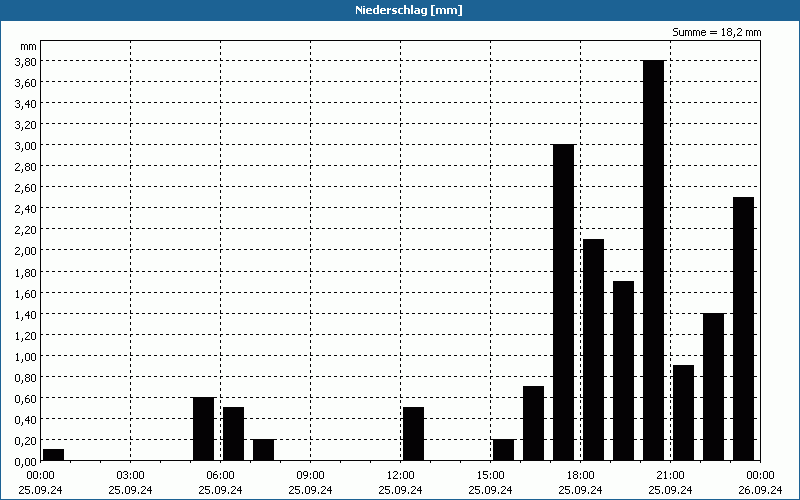This screenshot has height=500, width=800.
Task: Select the bar reaching 1,70 mm
Action: point(623,371)
